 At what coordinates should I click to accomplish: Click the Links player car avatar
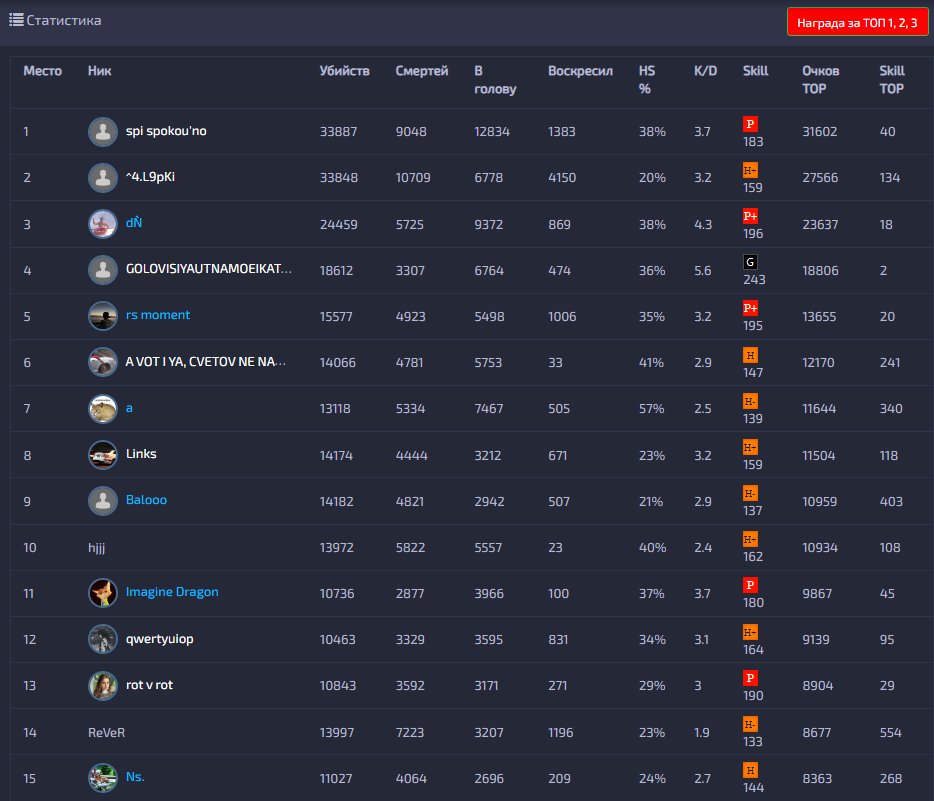(x=102, y=455)
